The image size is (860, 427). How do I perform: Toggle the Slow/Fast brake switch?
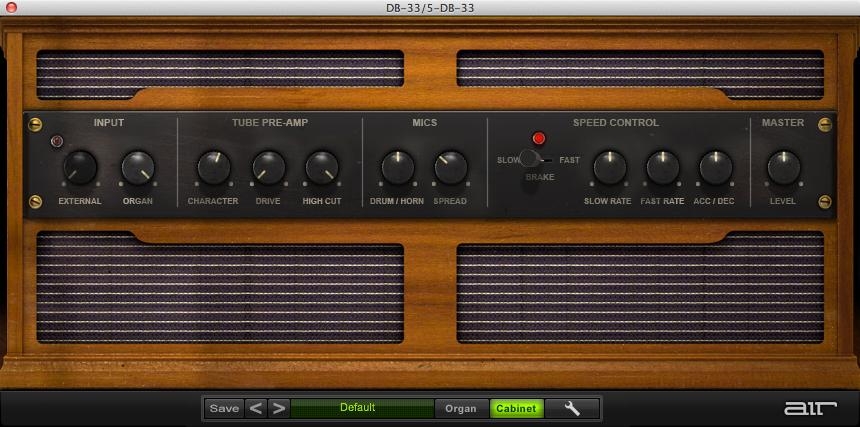pyautogui.click(x=531, y=159)
